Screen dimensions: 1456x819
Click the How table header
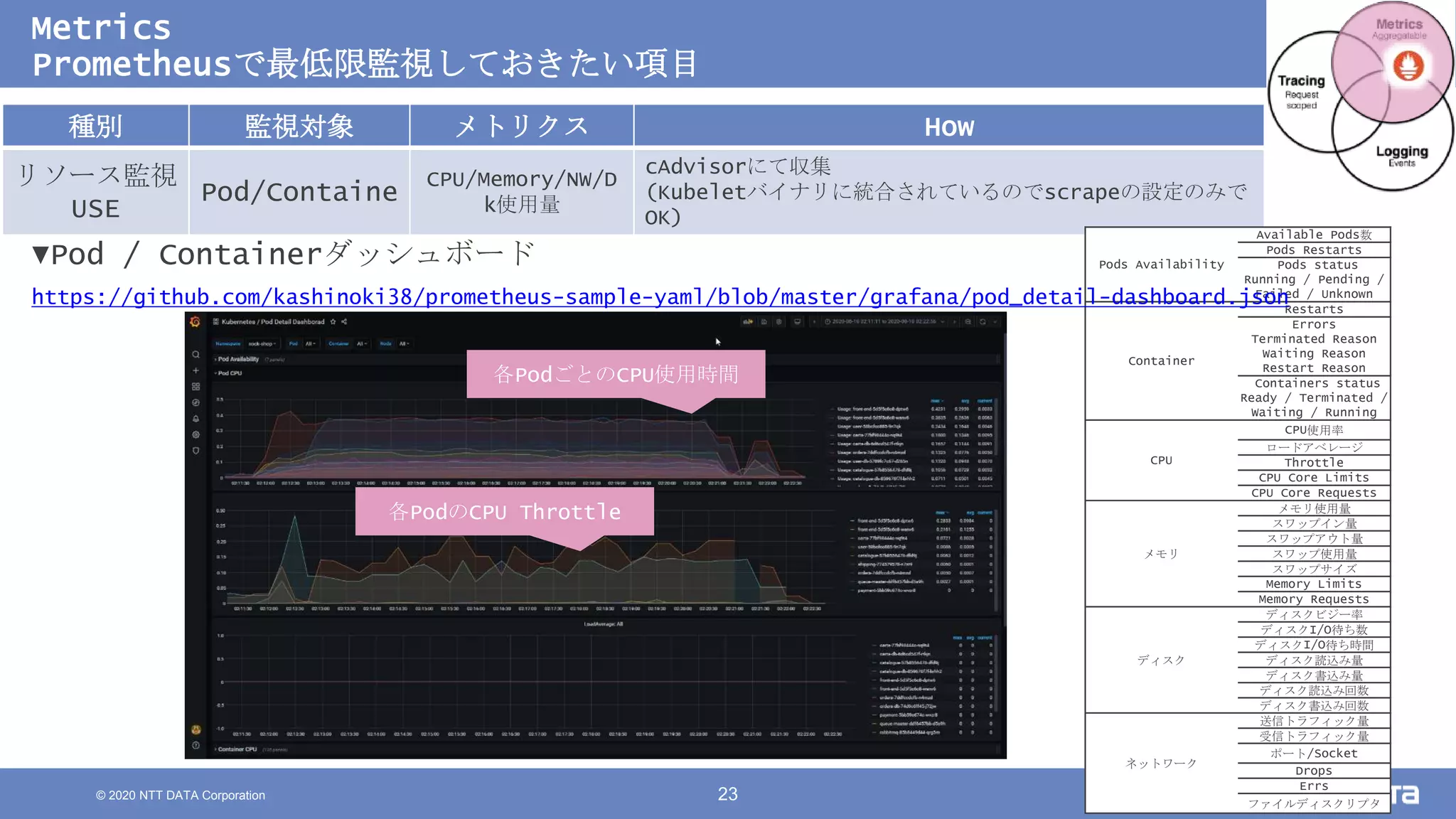tap(949, 127)
